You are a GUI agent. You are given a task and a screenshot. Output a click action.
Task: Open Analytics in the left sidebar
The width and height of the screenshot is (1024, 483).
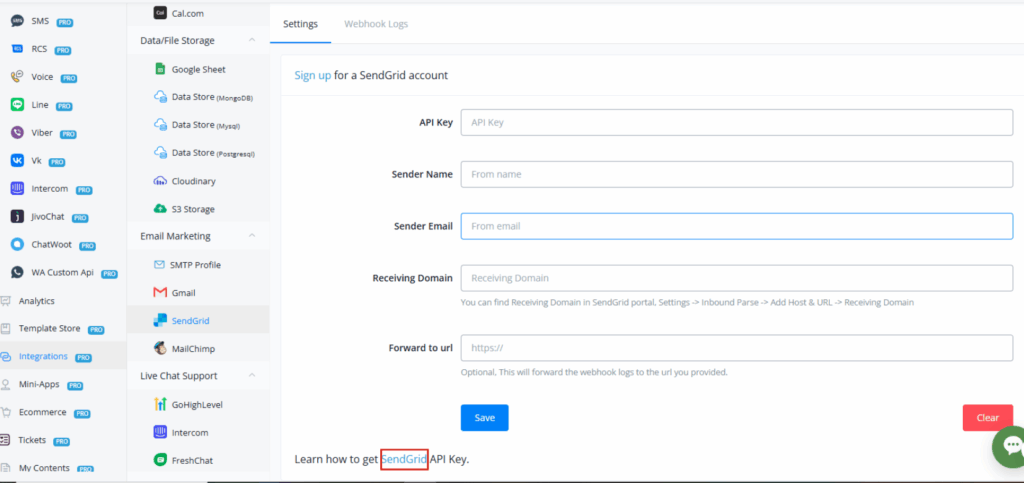tap(36, 301)
